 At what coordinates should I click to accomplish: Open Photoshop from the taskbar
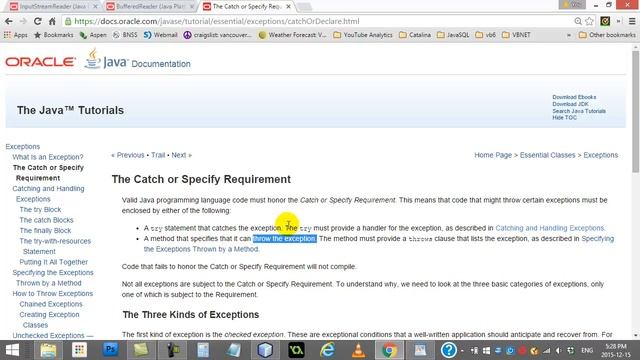(x=110, y=350)
